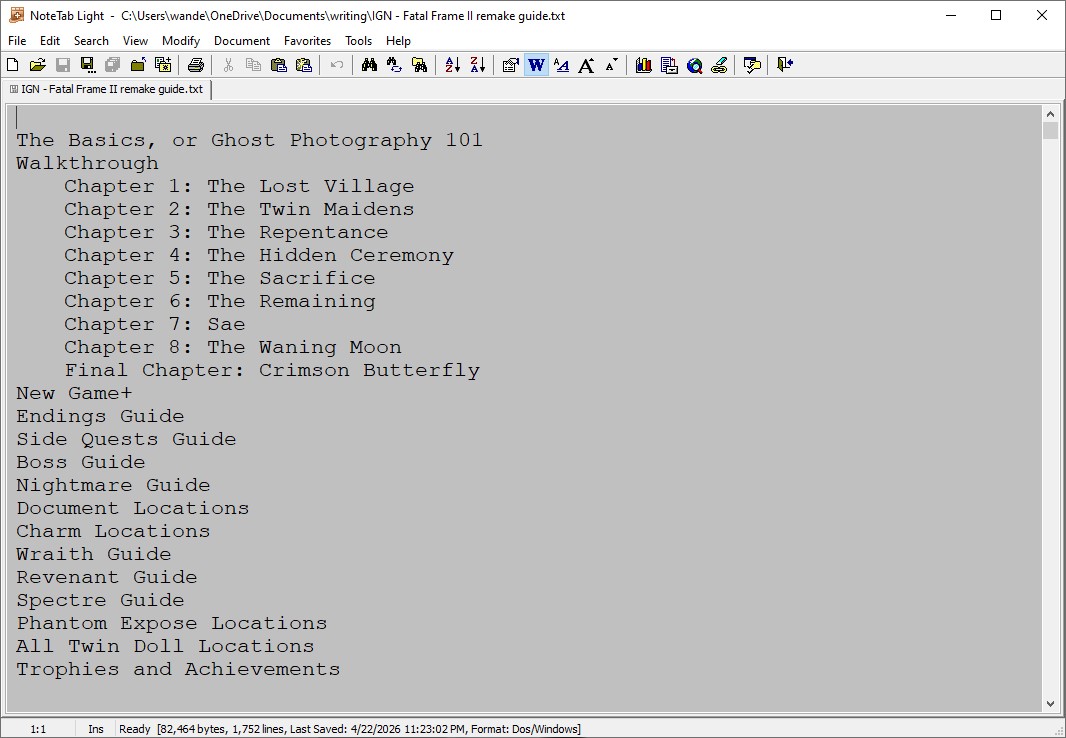Open the Document menu
1066x738 pixels.
(x=242, y=41)
